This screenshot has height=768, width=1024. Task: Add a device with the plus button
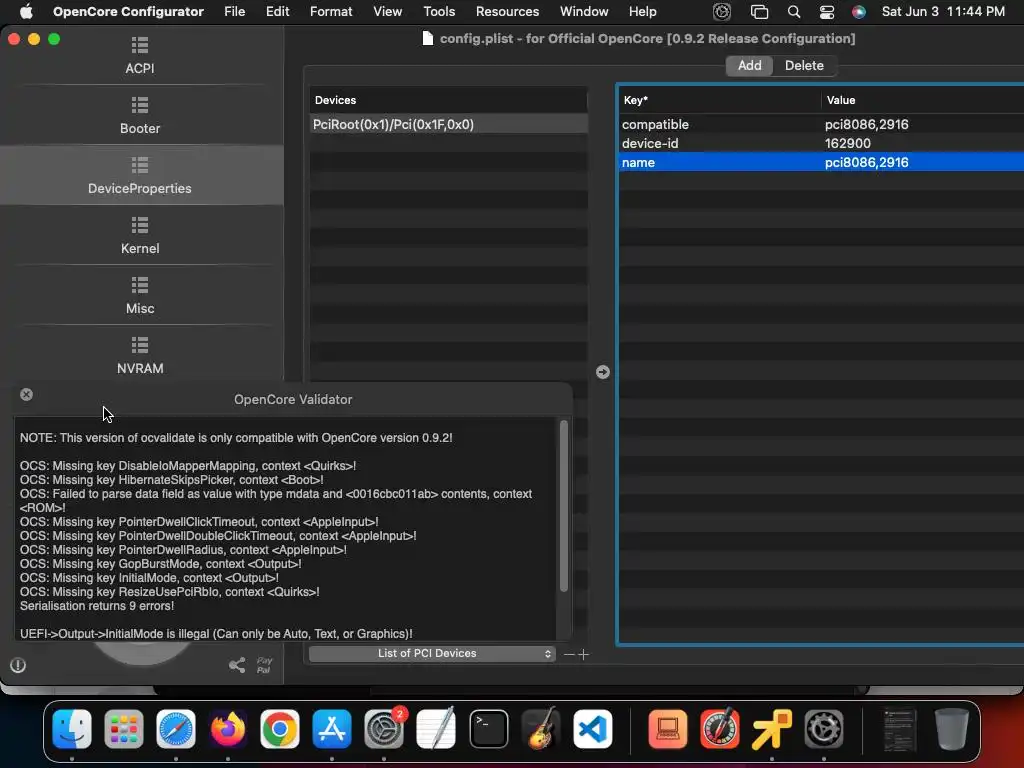(583, 654)
